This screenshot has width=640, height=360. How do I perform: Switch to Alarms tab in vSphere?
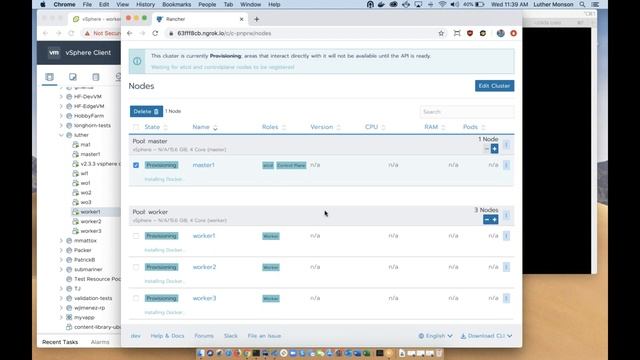click(100, 342)
